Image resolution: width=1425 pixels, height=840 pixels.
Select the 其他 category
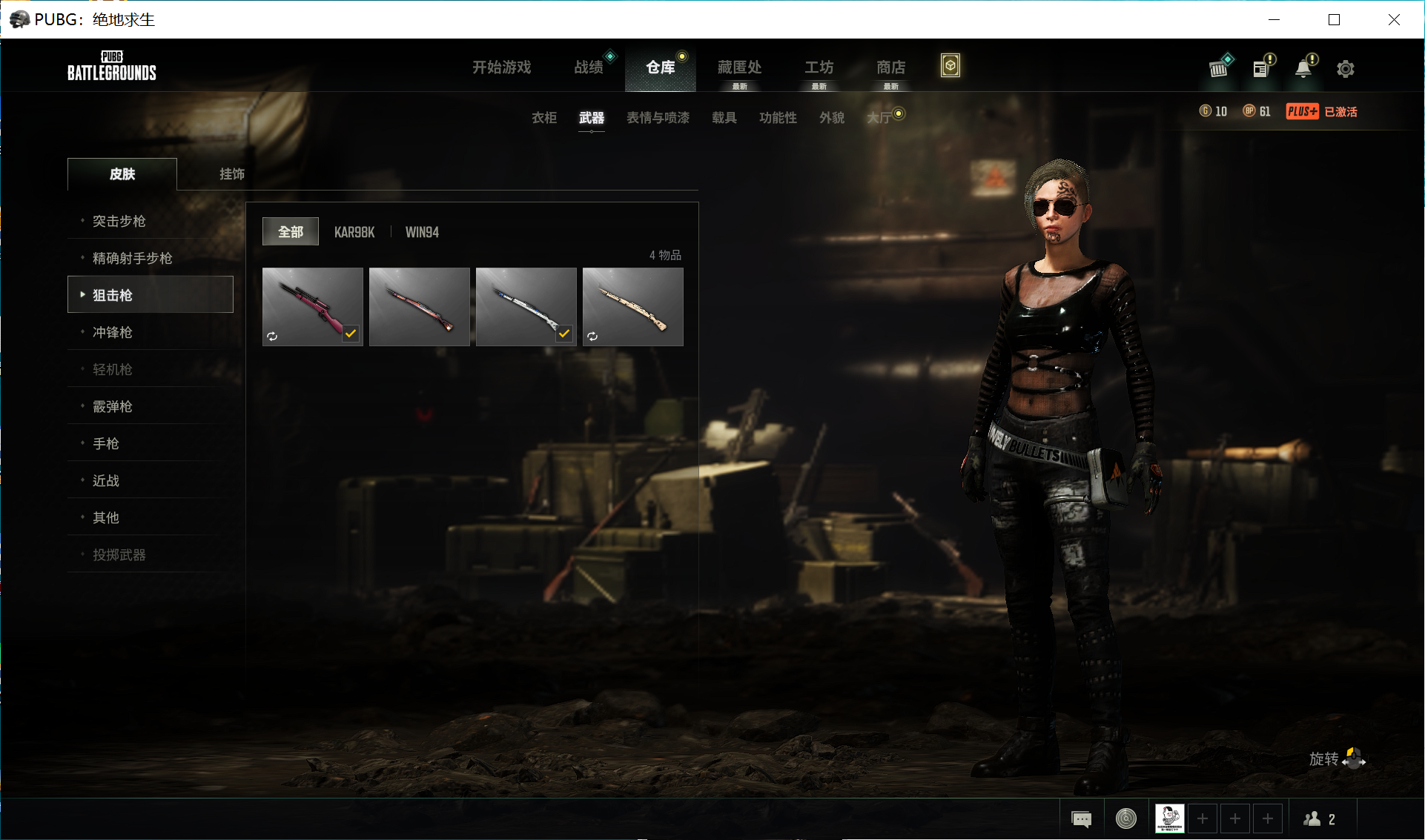tap(151, 517)
